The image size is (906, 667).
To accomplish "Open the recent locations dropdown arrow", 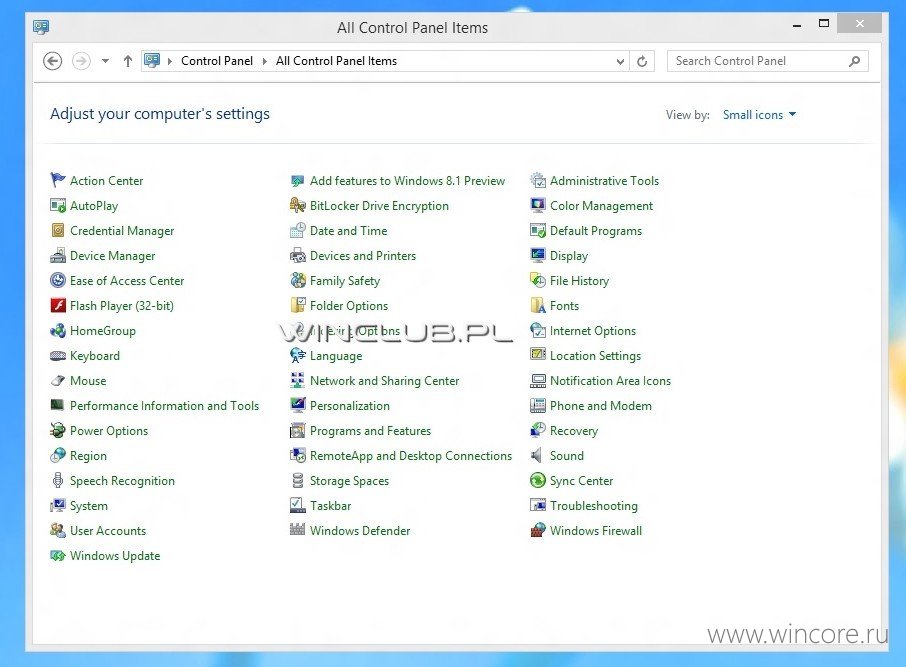I will point(105,61).
